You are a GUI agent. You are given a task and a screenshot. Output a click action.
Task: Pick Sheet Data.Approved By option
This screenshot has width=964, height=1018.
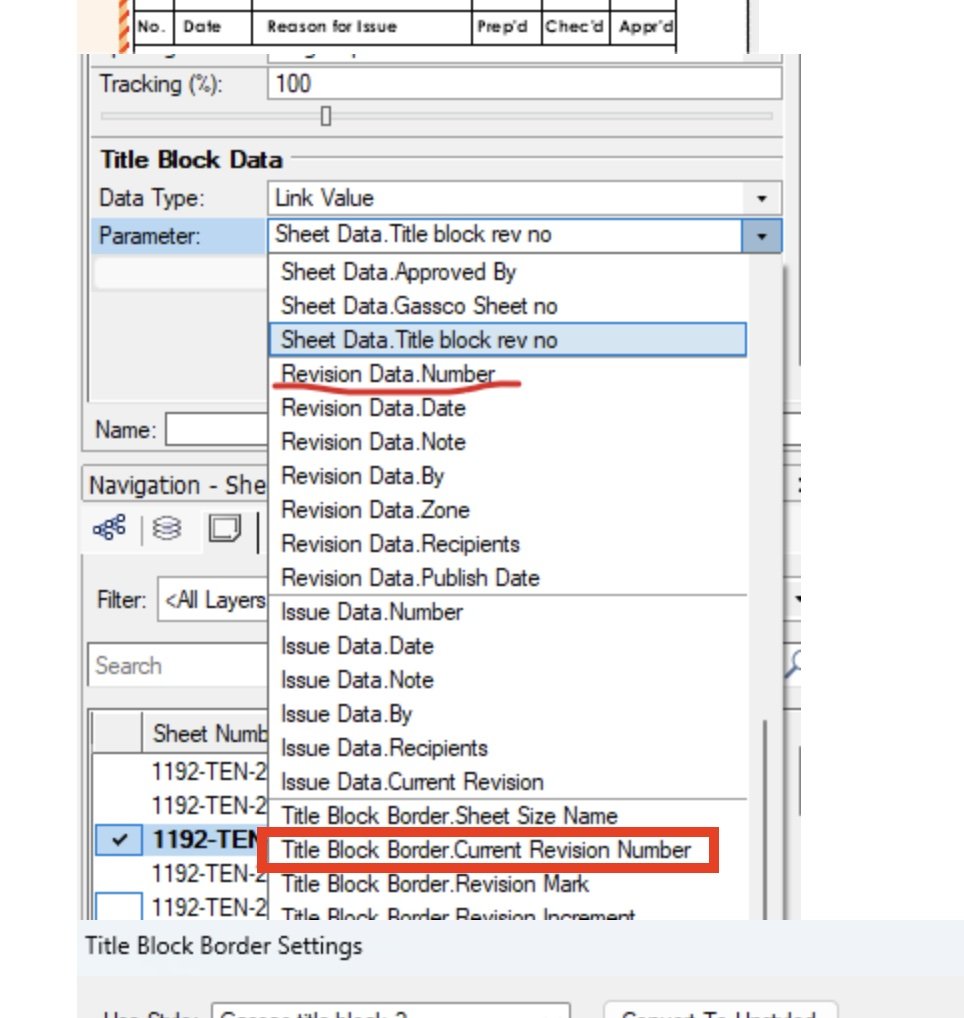pos(398,272)
